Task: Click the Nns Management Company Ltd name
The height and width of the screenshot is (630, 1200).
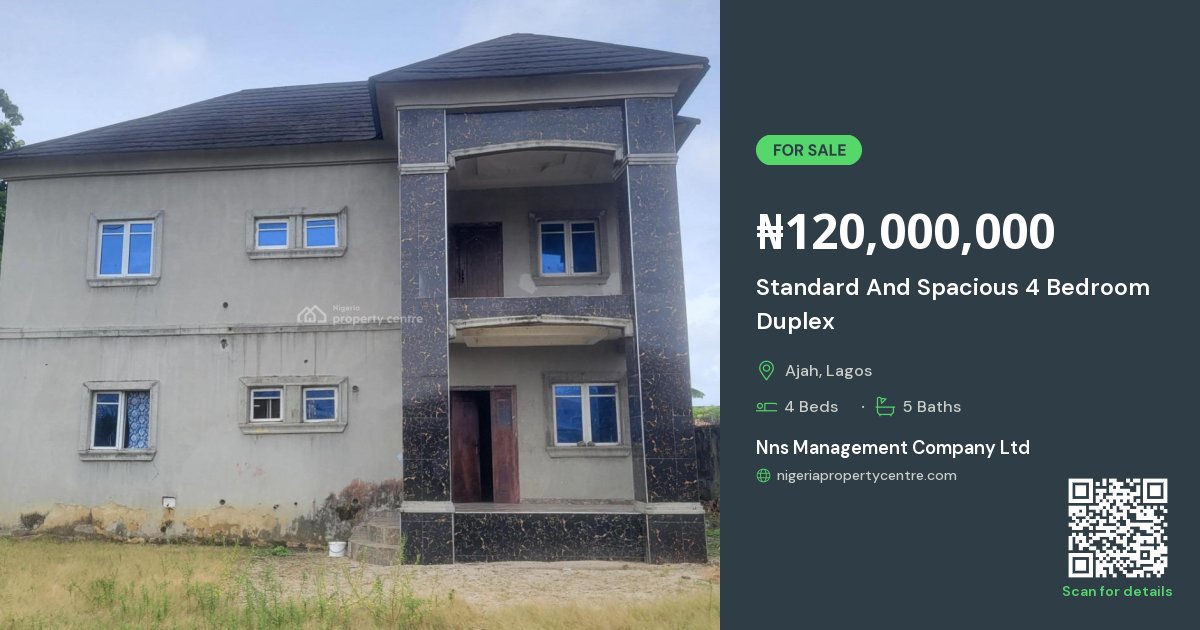Action: click(893, 447)
